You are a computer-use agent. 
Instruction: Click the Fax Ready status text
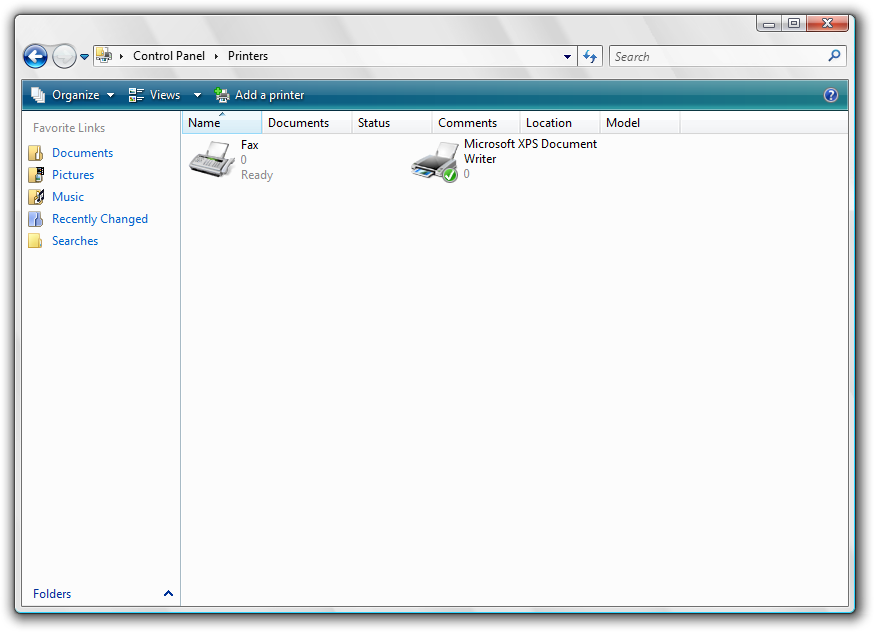pos(257,175)
